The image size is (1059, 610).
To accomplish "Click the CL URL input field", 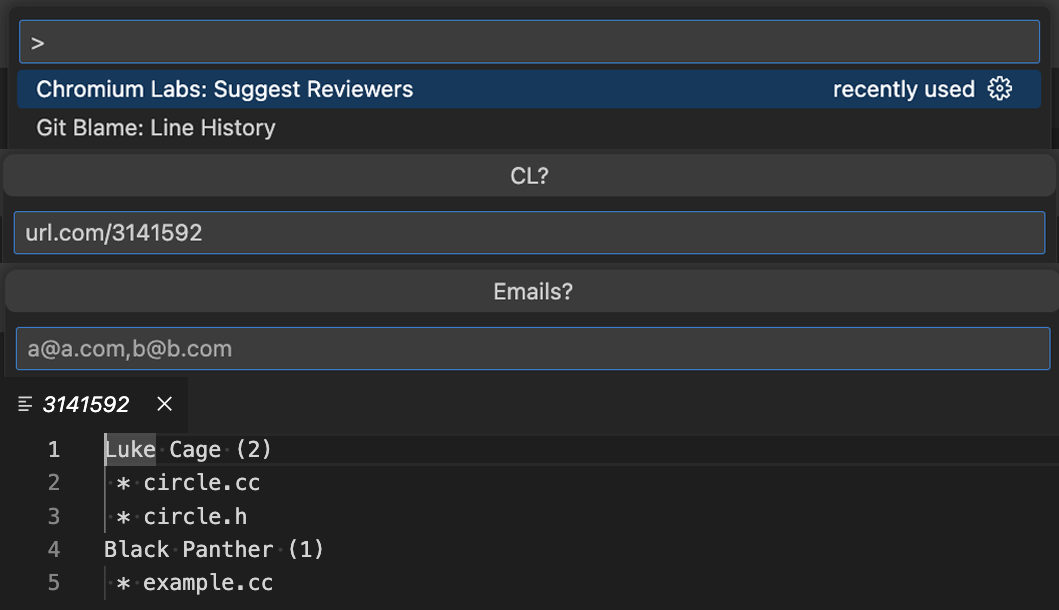I will pyautogui.click(x=529, y=233).
